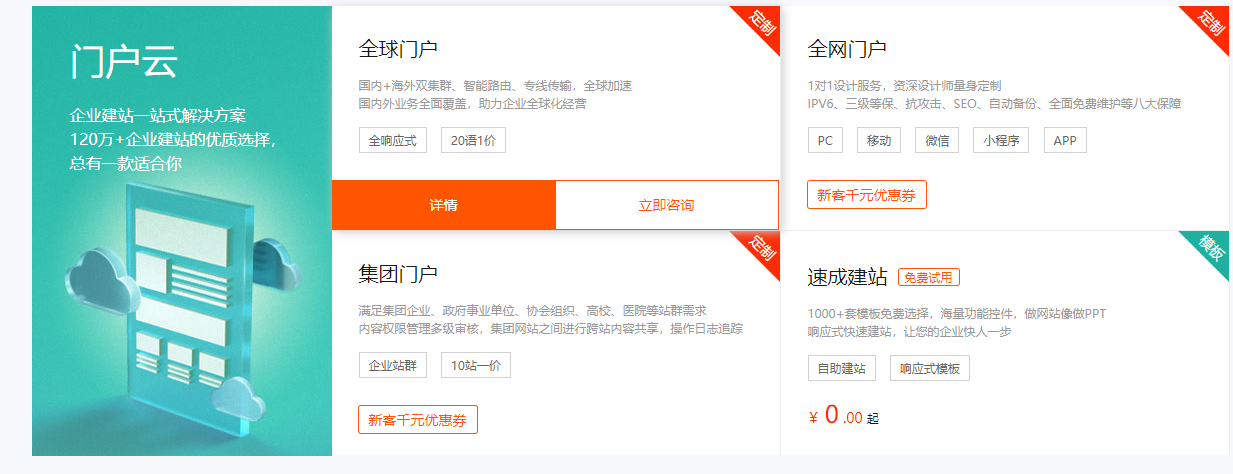The image size is (1233, 474).
Task: Open the 集团门户 card title
Action: coord(398,274)
